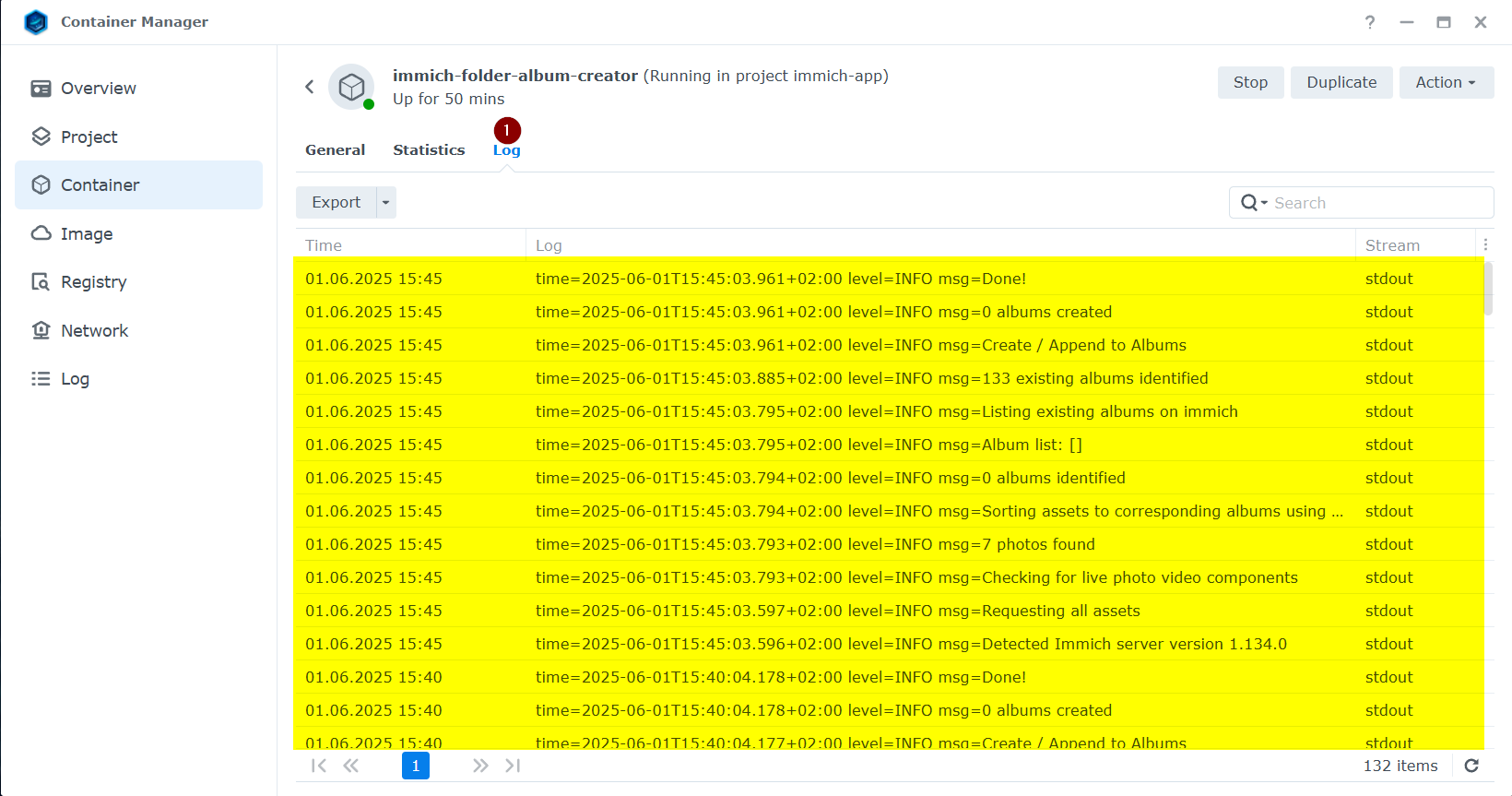Go to last page of logs
Image resolution: width=1512 pixels, height=796 pixels.
pos(513,766)
